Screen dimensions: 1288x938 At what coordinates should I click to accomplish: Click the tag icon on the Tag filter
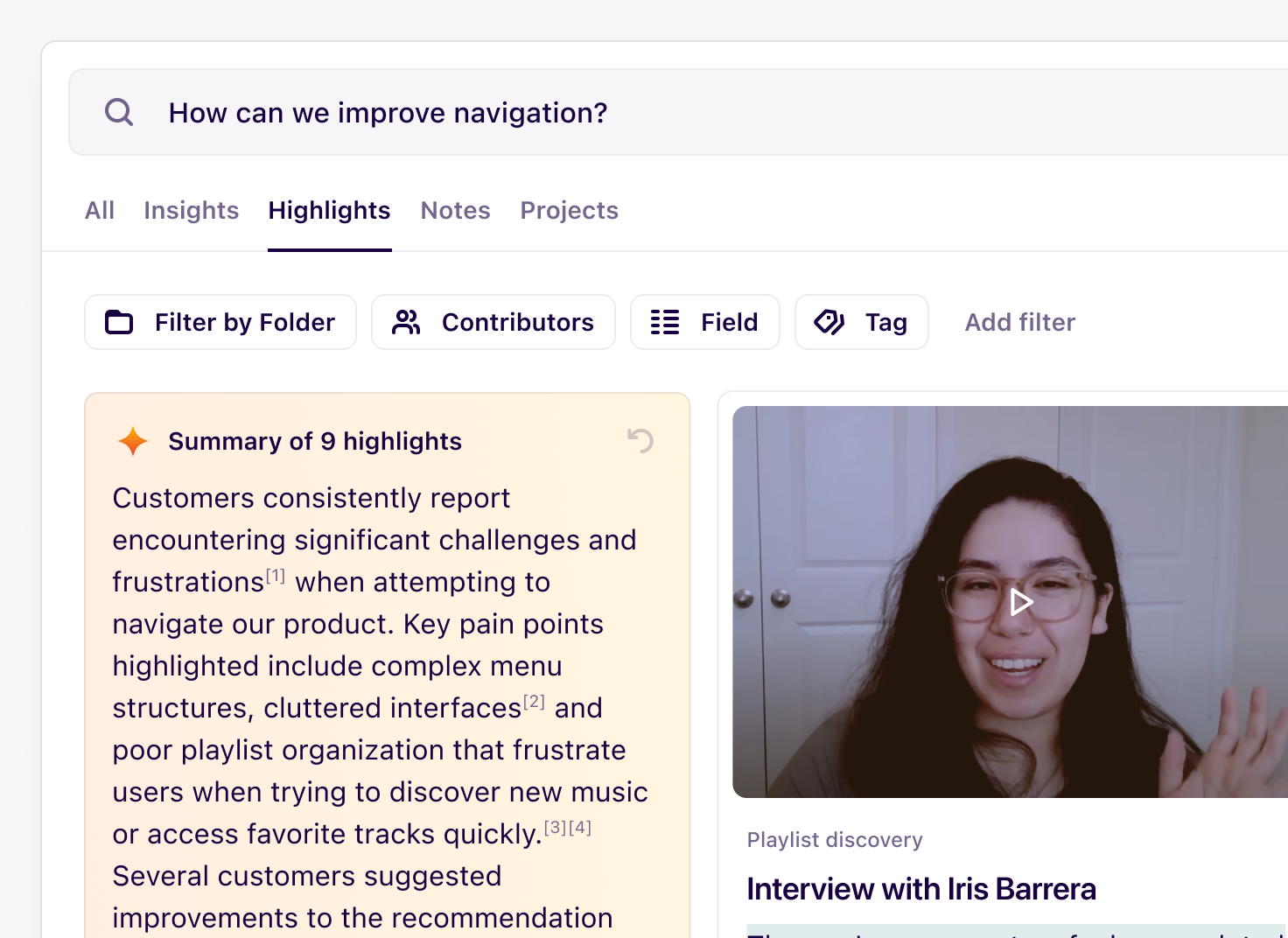click(x=828, y=322)
